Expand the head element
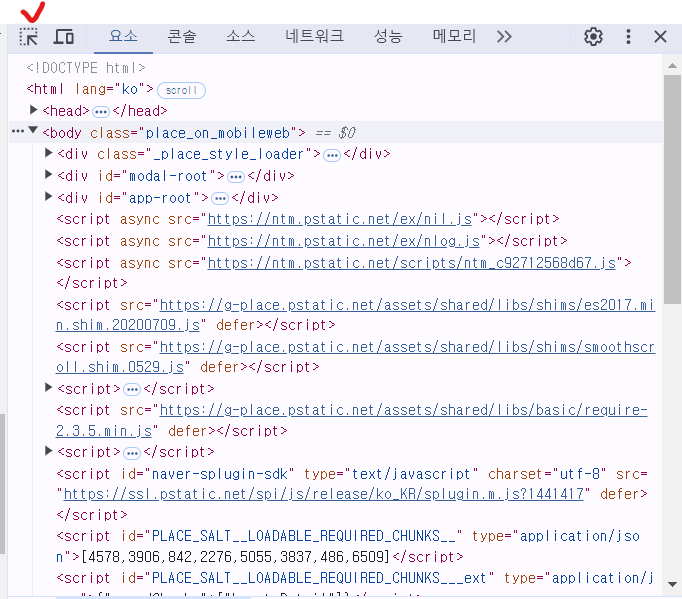The width and height of the screenshot is (682, 599). [33, 110]
